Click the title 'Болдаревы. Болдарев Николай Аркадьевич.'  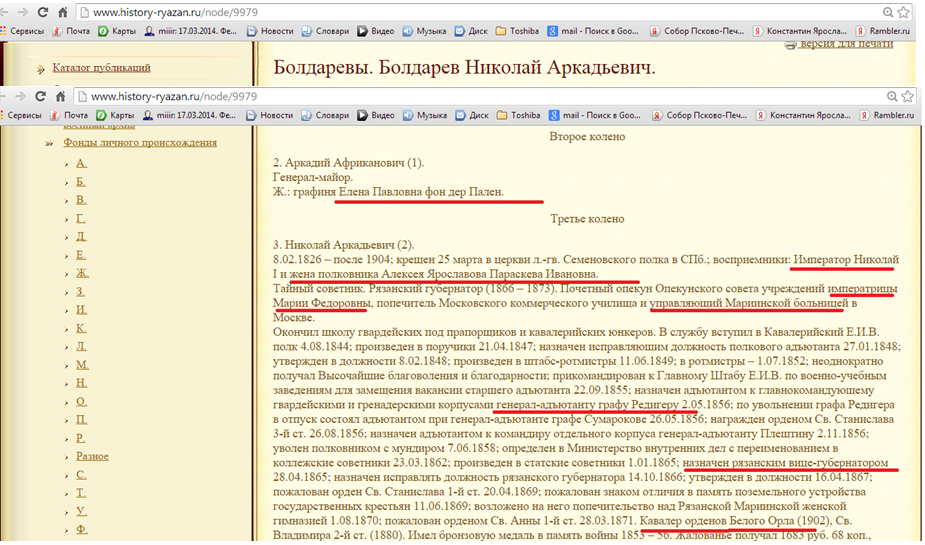(x=464, y=67)
